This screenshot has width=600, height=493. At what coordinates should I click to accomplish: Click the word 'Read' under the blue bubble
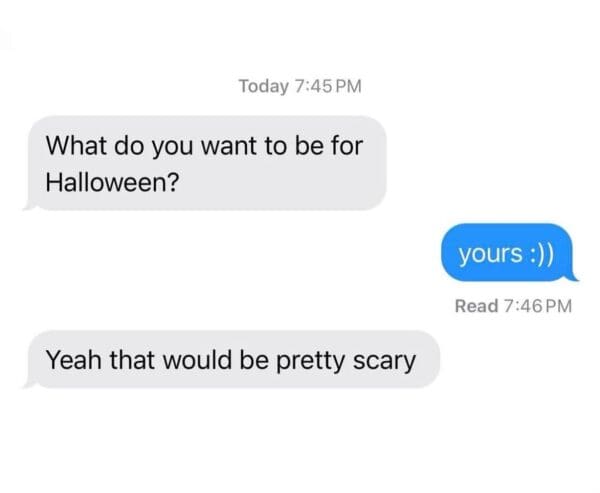[476, 306]
